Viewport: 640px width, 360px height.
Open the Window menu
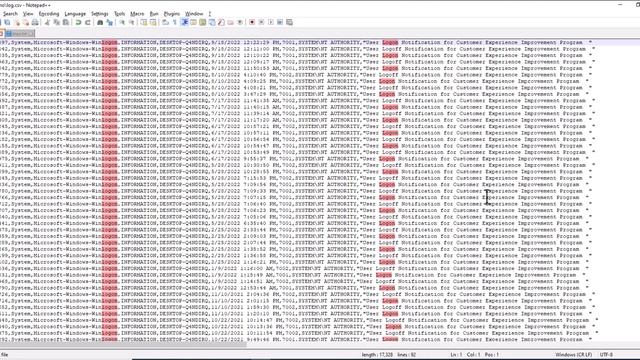pyautogui.click(x=194, y=14)
